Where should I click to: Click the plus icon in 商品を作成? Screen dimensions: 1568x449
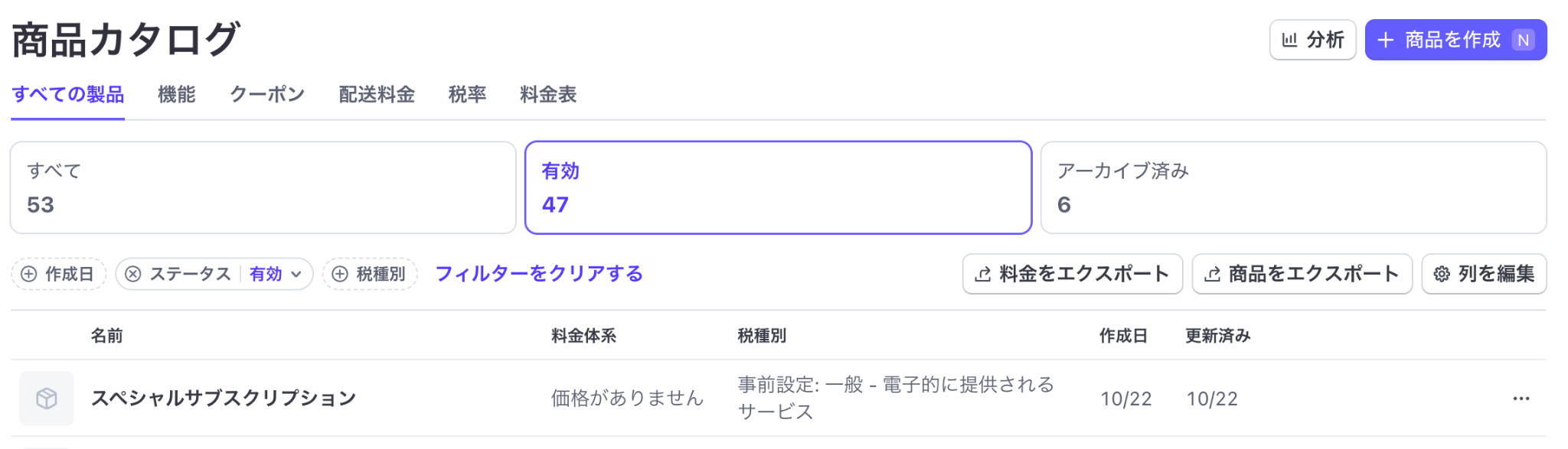(x=1385, y=40)
